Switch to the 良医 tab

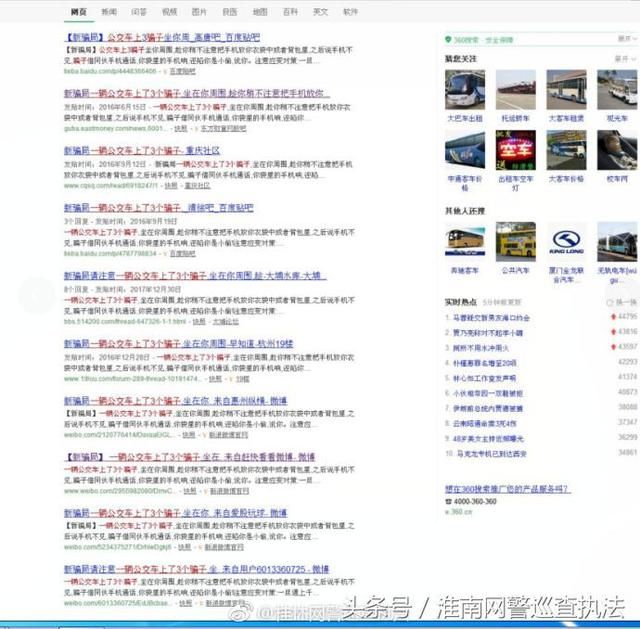pyautogui.click(x=230, y=12)
